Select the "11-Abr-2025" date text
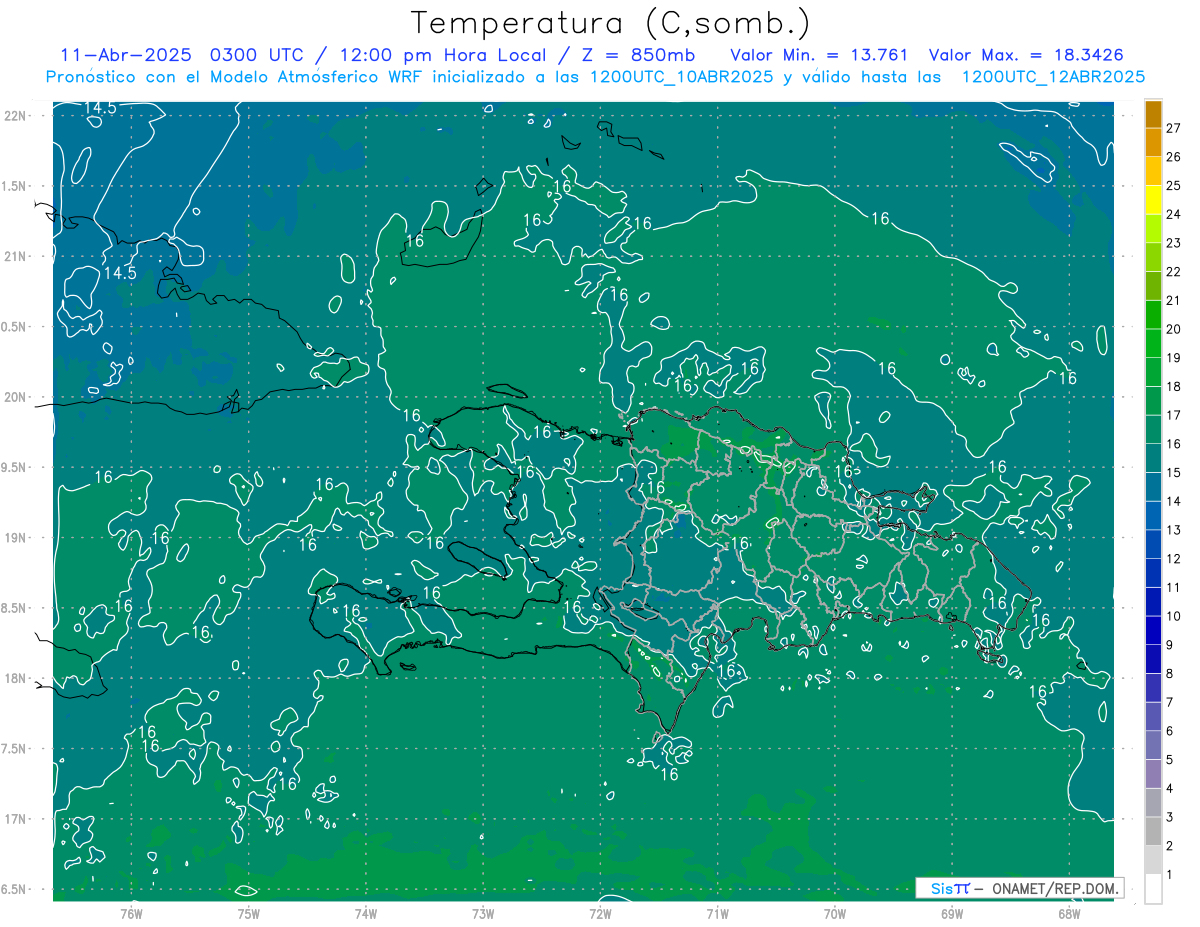1200x927 pixels. click(x=126, y=55)
